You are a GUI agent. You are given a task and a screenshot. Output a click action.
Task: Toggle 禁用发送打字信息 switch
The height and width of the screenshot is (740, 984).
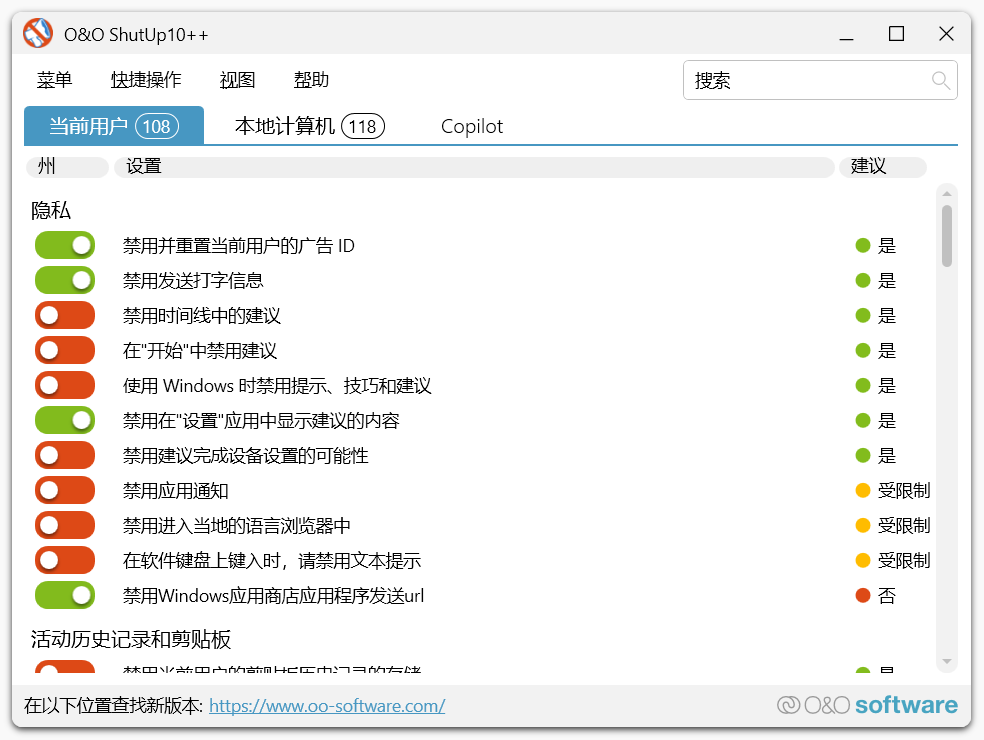click(x=65, y=281)
